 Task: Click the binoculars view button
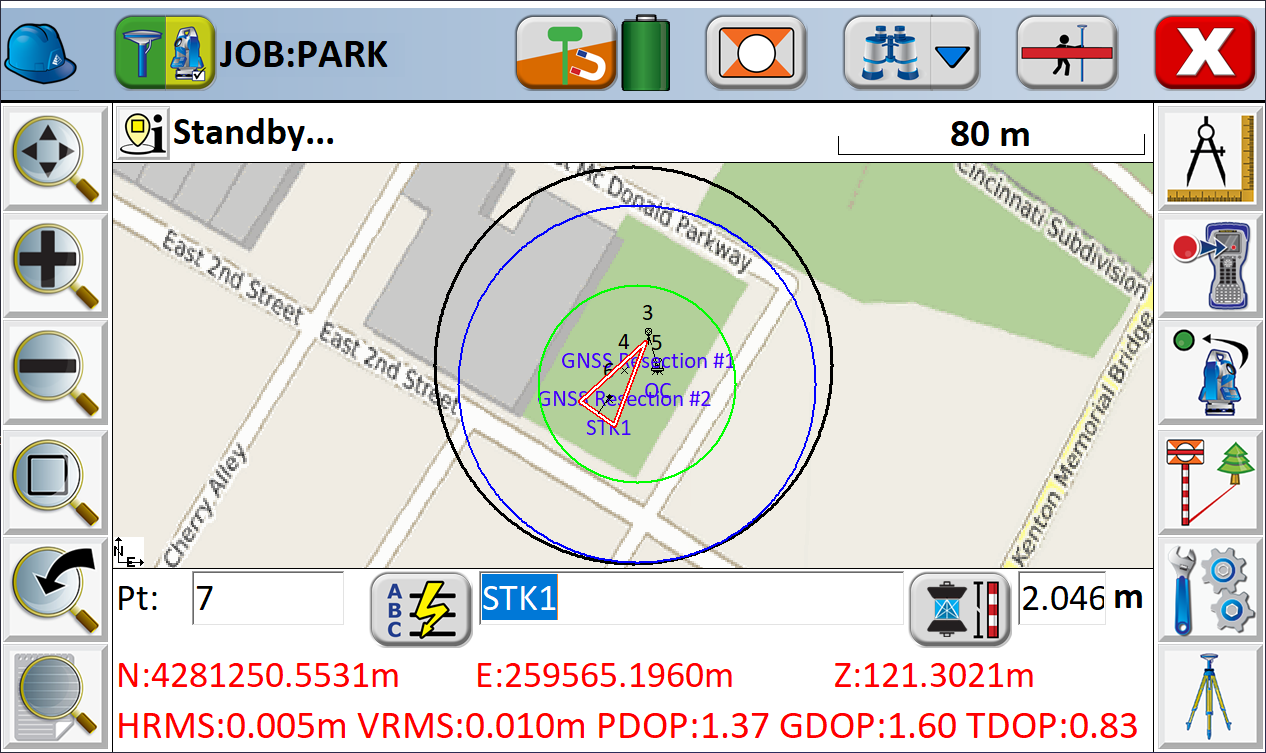click(886, 52)
